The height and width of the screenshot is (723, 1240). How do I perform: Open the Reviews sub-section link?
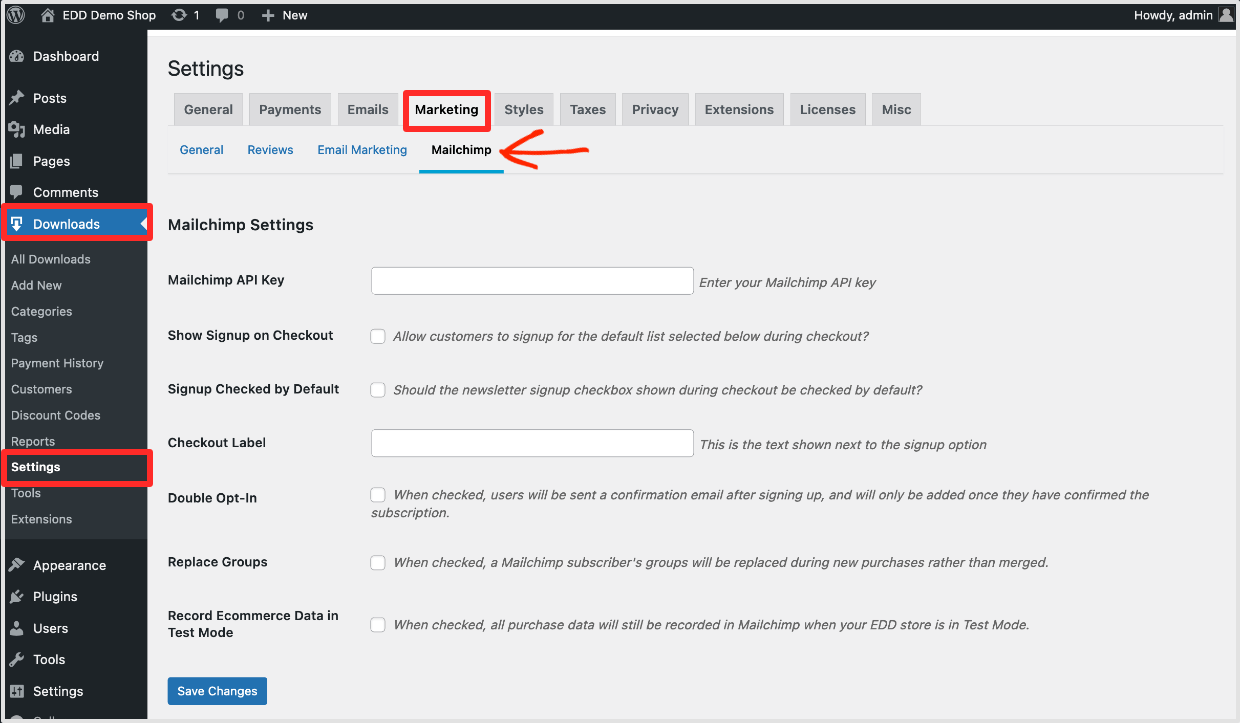pyautogui.click(x=270, y=150)
